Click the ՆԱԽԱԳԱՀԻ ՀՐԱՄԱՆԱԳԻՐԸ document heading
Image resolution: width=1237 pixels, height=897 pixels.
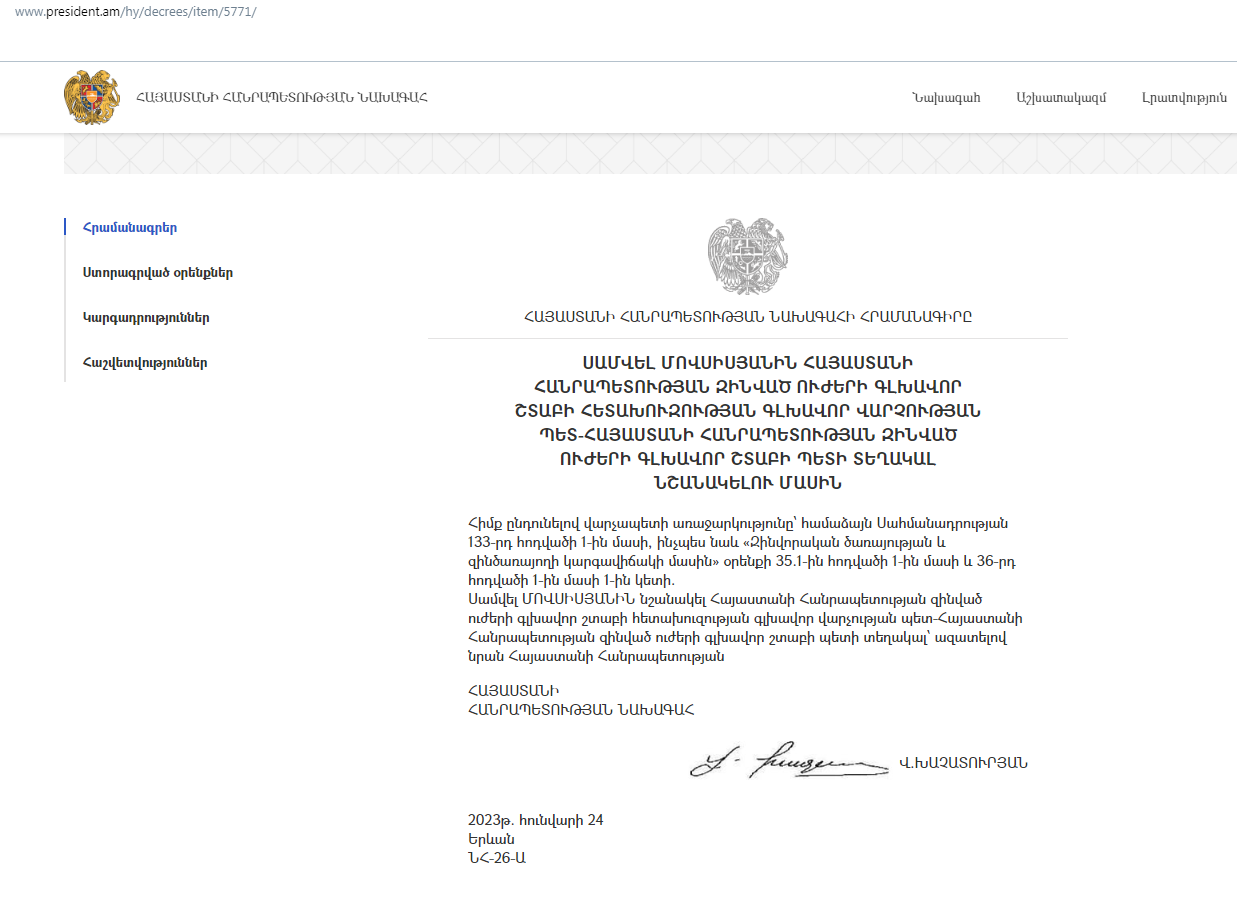[747, 317]
